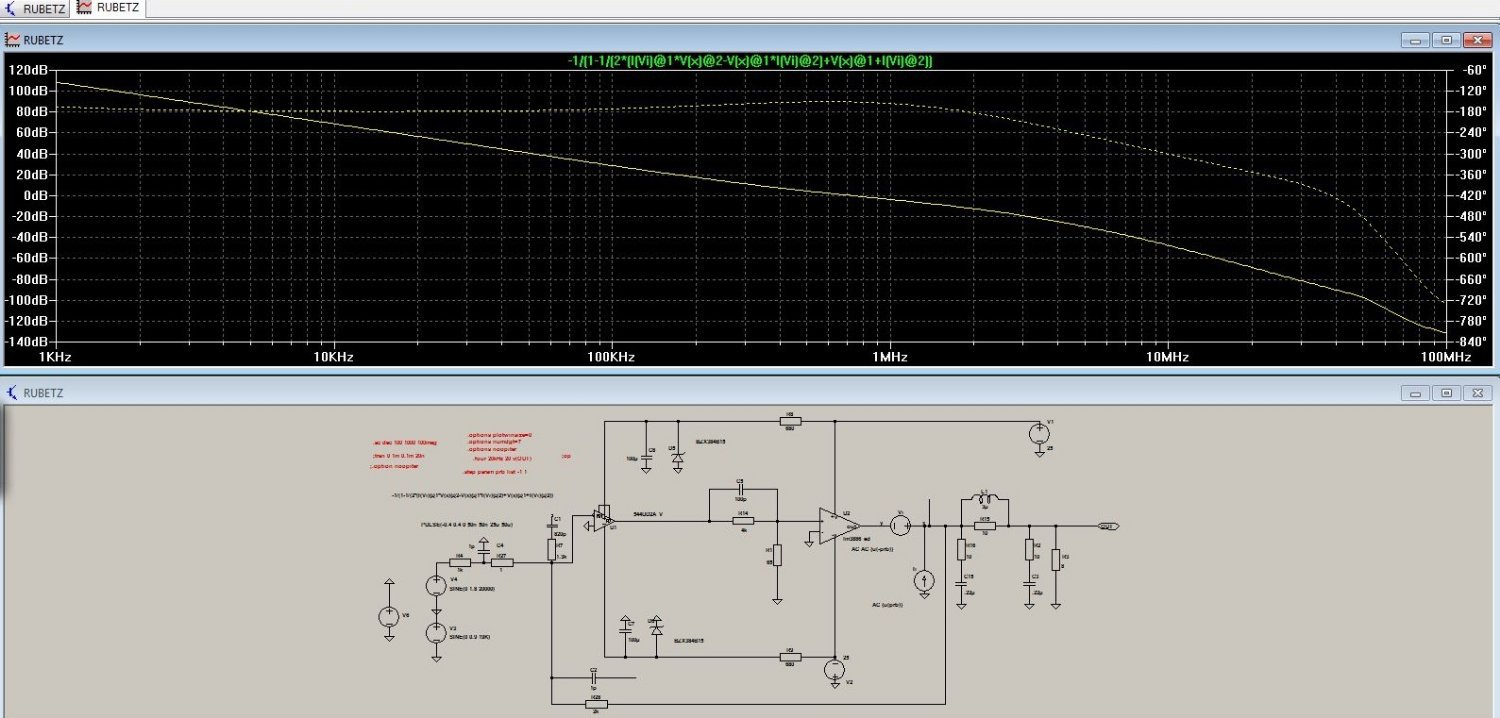This screenshot has height=718, width=1500.
Task: Click the OUT output port label
Action: coord(1106,525)
